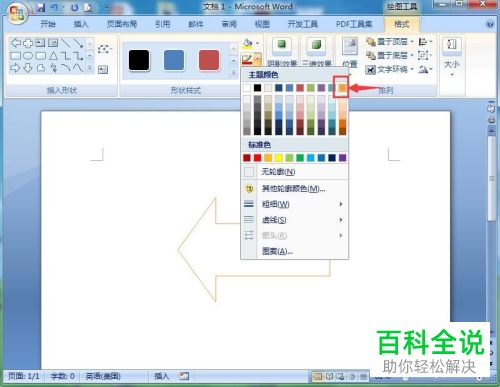Select the left arrow shape in shapes gallery

(16, 43)
